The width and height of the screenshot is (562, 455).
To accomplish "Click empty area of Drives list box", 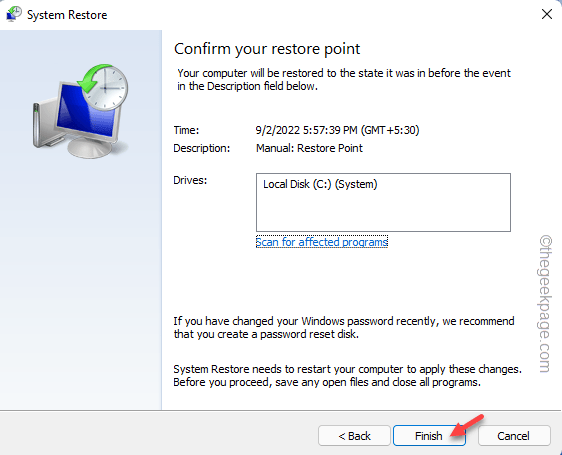I will pos(383,213).
